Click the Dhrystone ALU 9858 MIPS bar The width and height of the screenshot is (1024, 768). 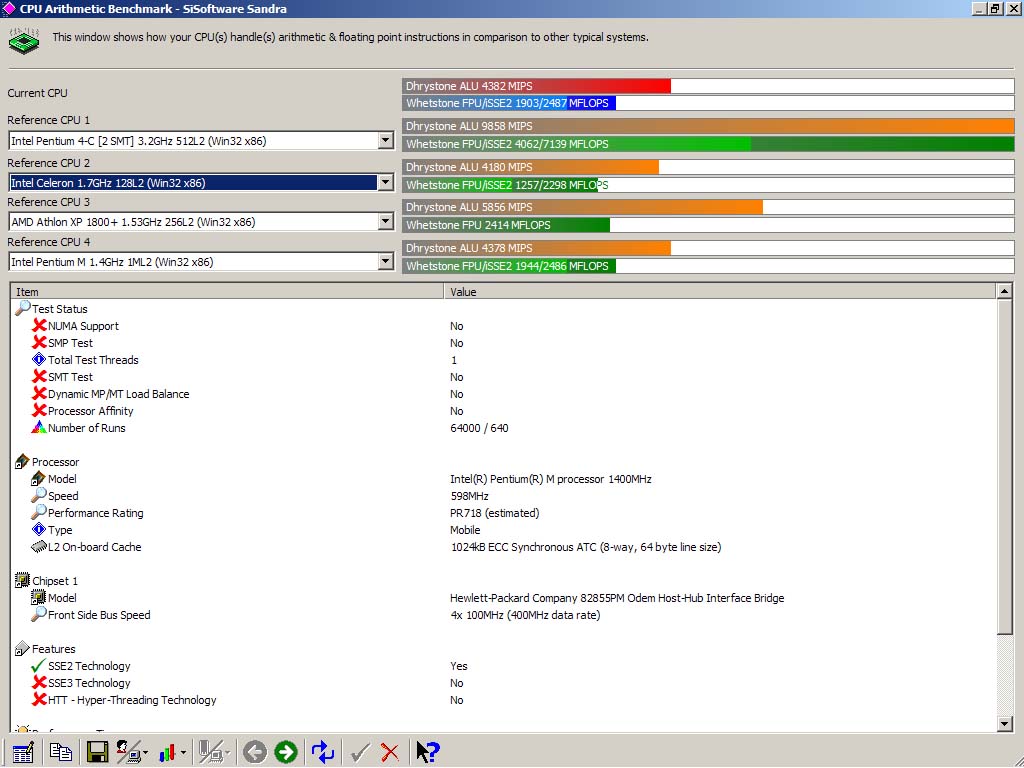click(x=708, y=125)
